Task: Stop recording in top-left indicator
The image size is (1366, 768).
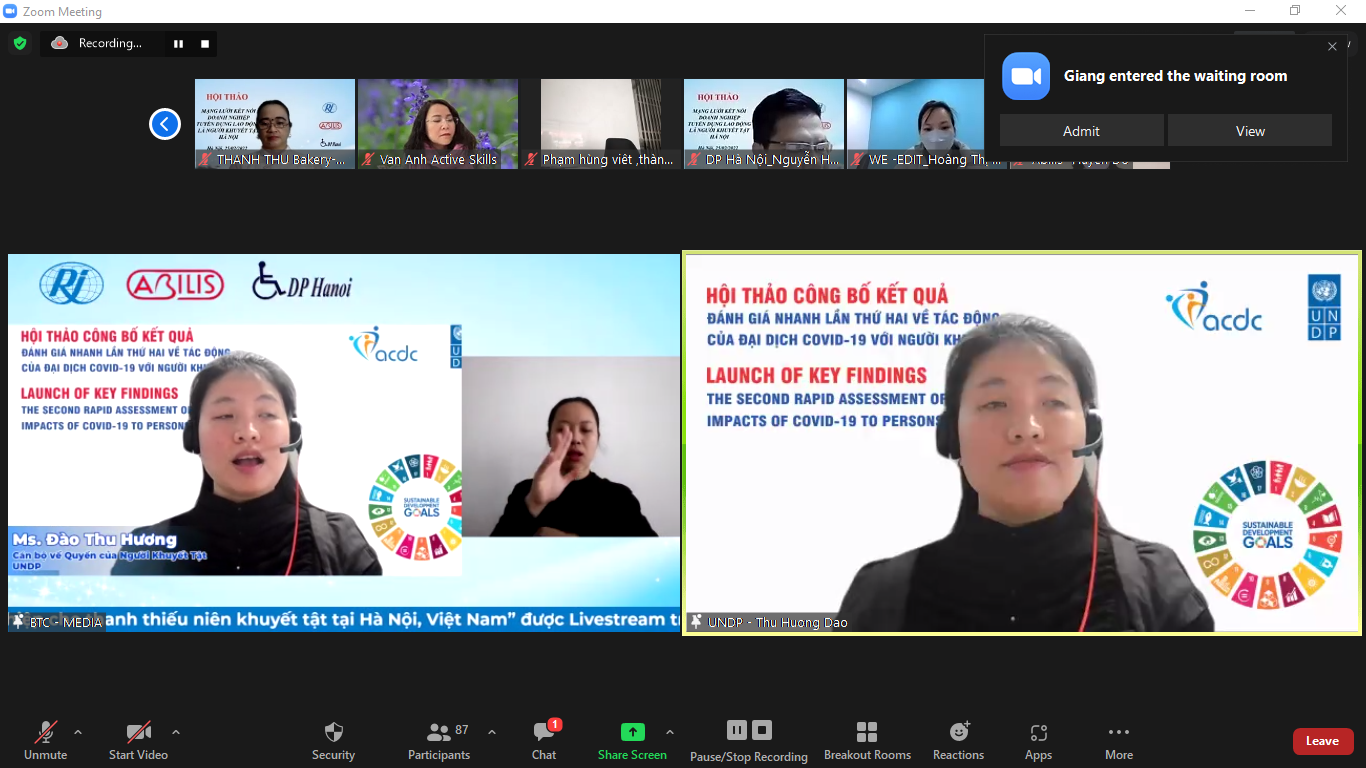Action: (205, 43)
